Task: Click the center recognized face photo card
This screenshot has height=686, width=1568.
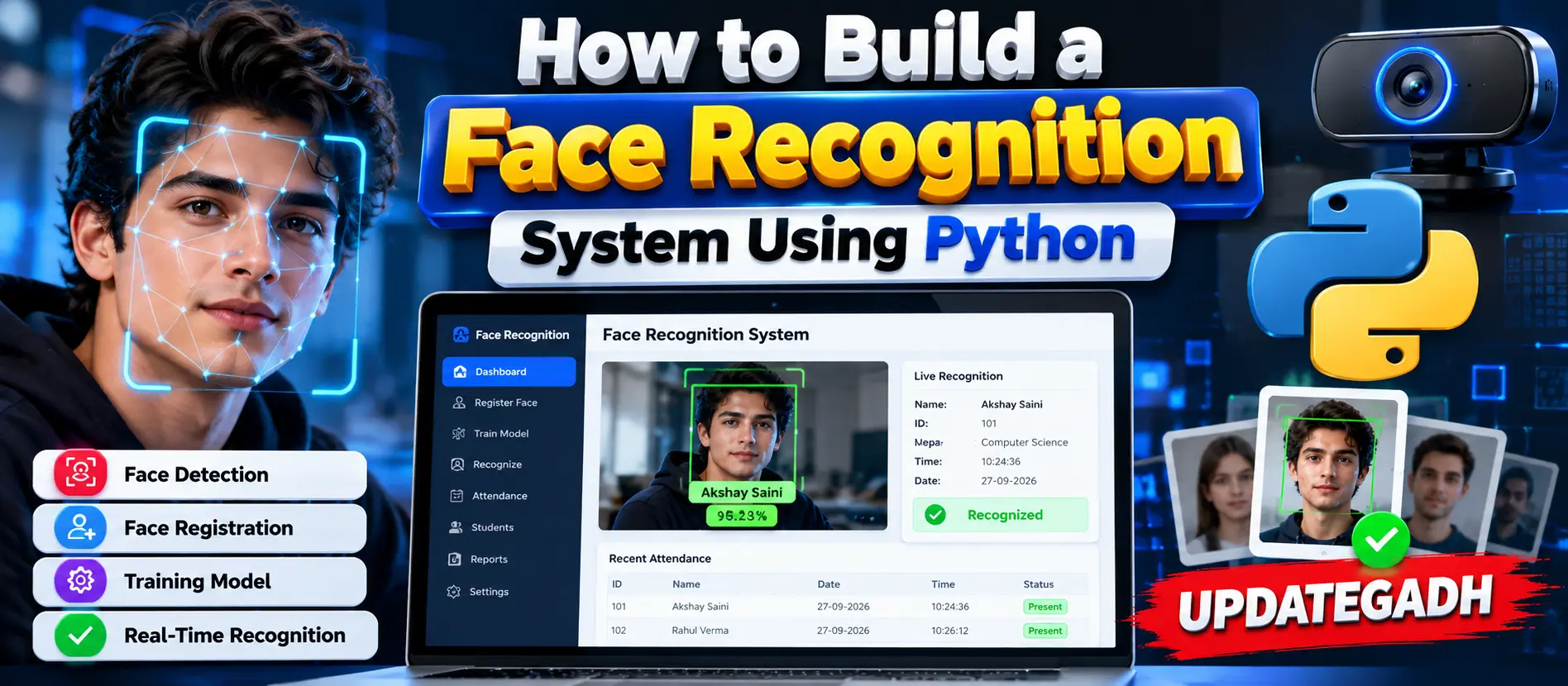Action: (x=1329, y=471)
